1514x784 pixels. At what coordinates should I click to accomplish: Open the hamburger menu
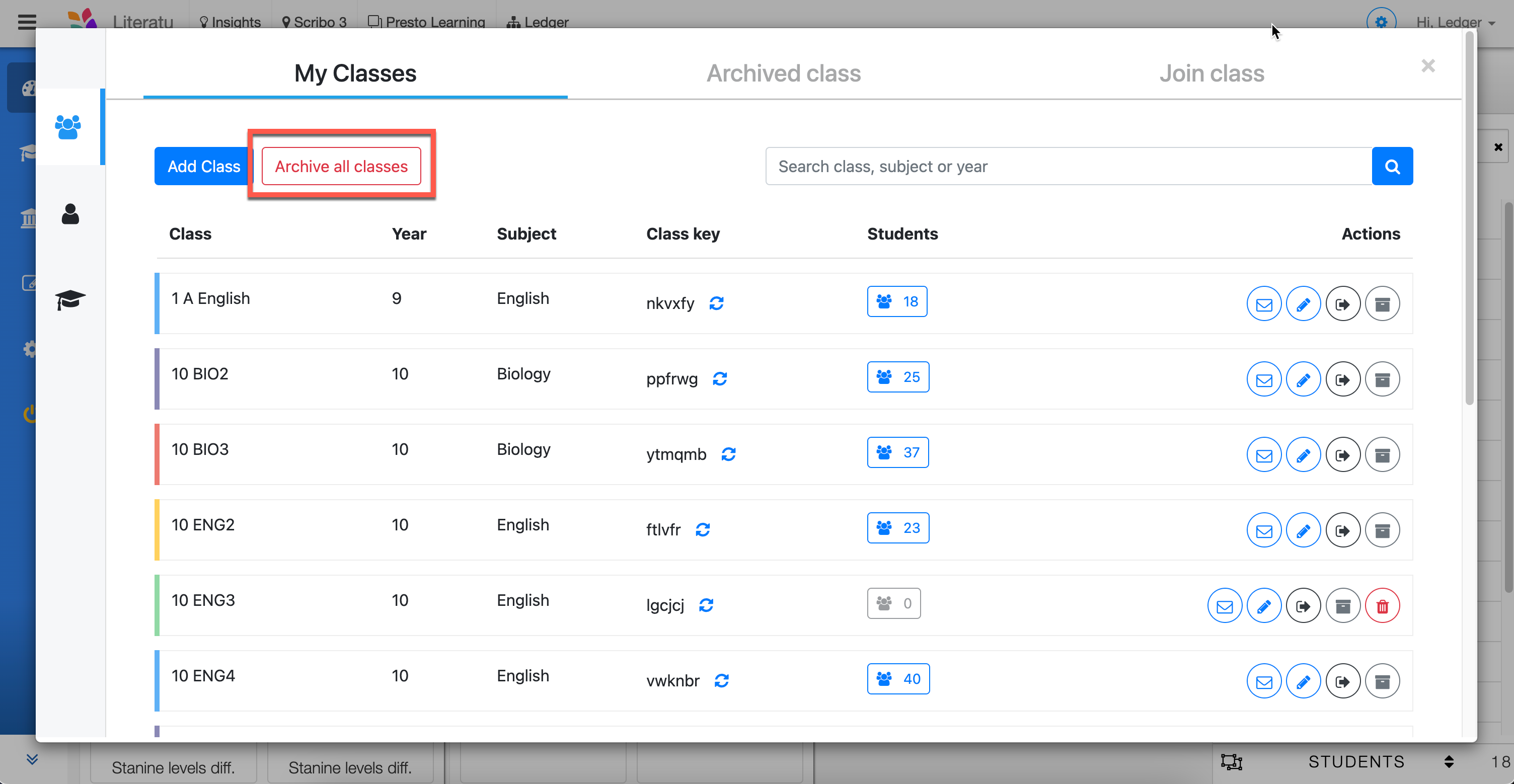27,22
